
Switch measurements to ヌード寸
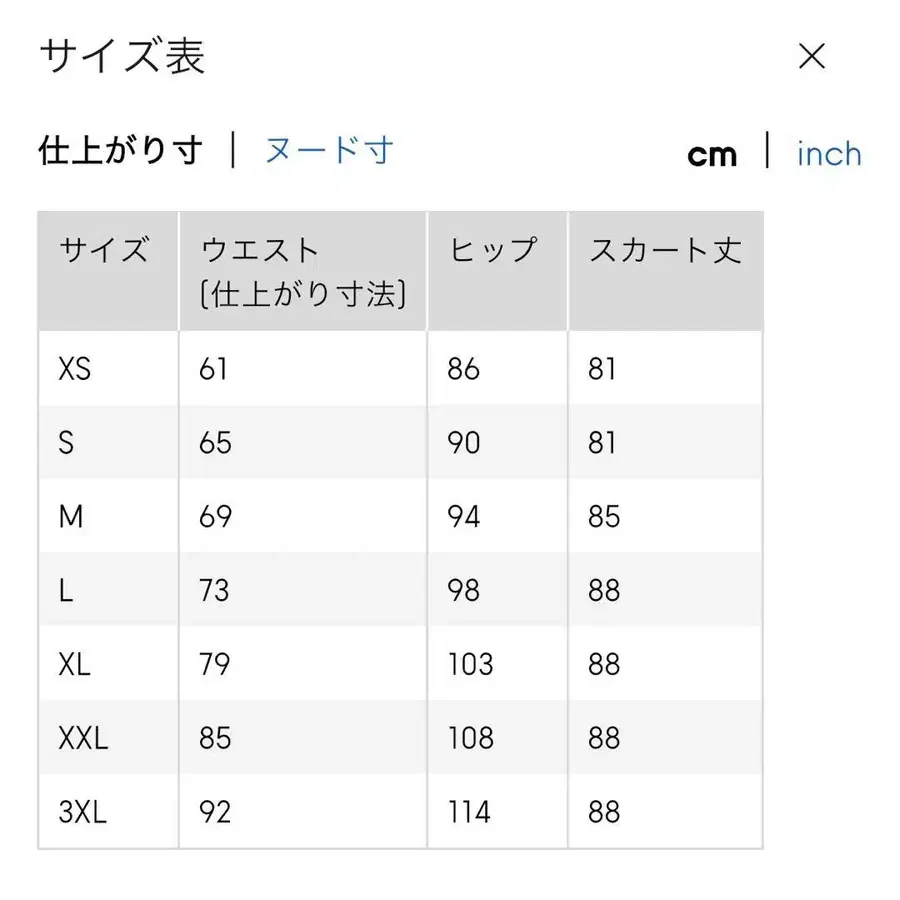point(328,149)
